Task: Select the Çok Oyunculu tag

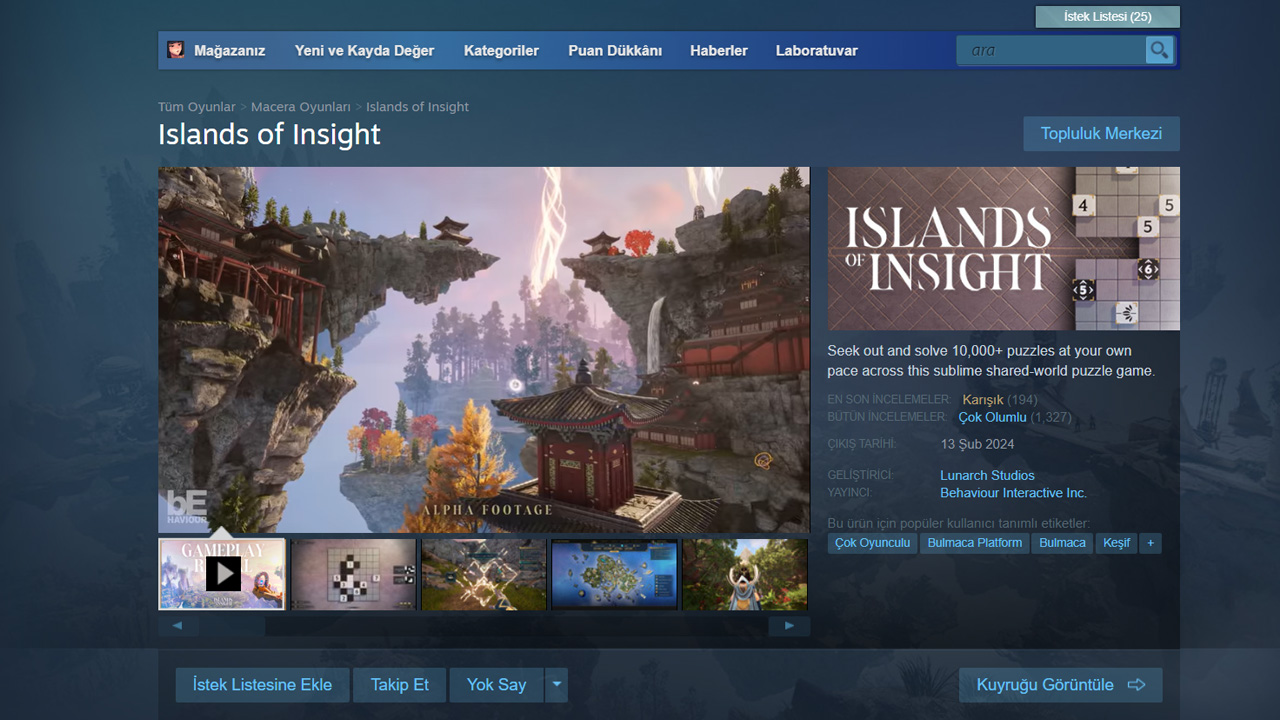Action: (872, 543)
